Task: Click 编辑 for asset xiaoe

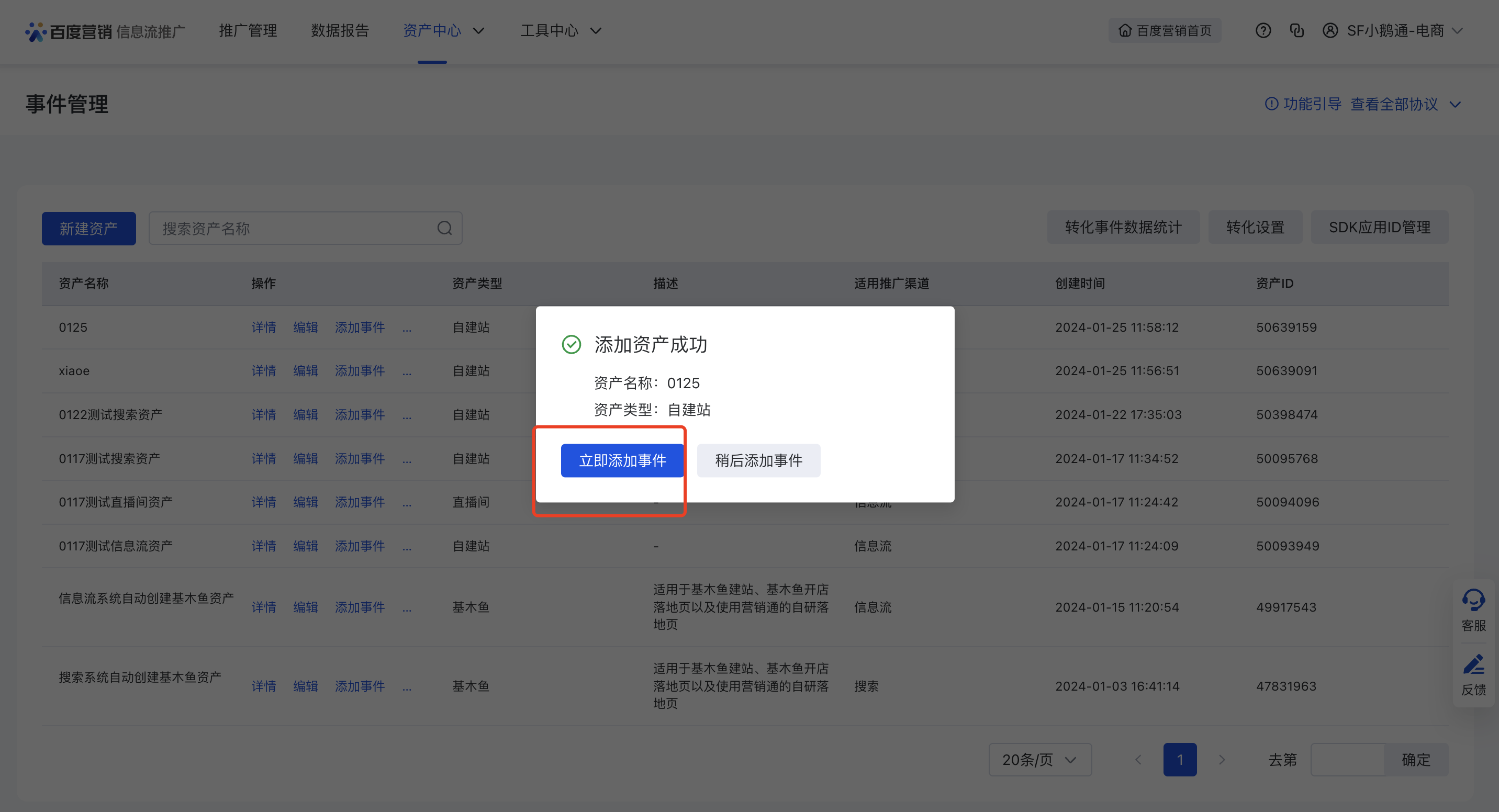Action: [x=306, y=371]
